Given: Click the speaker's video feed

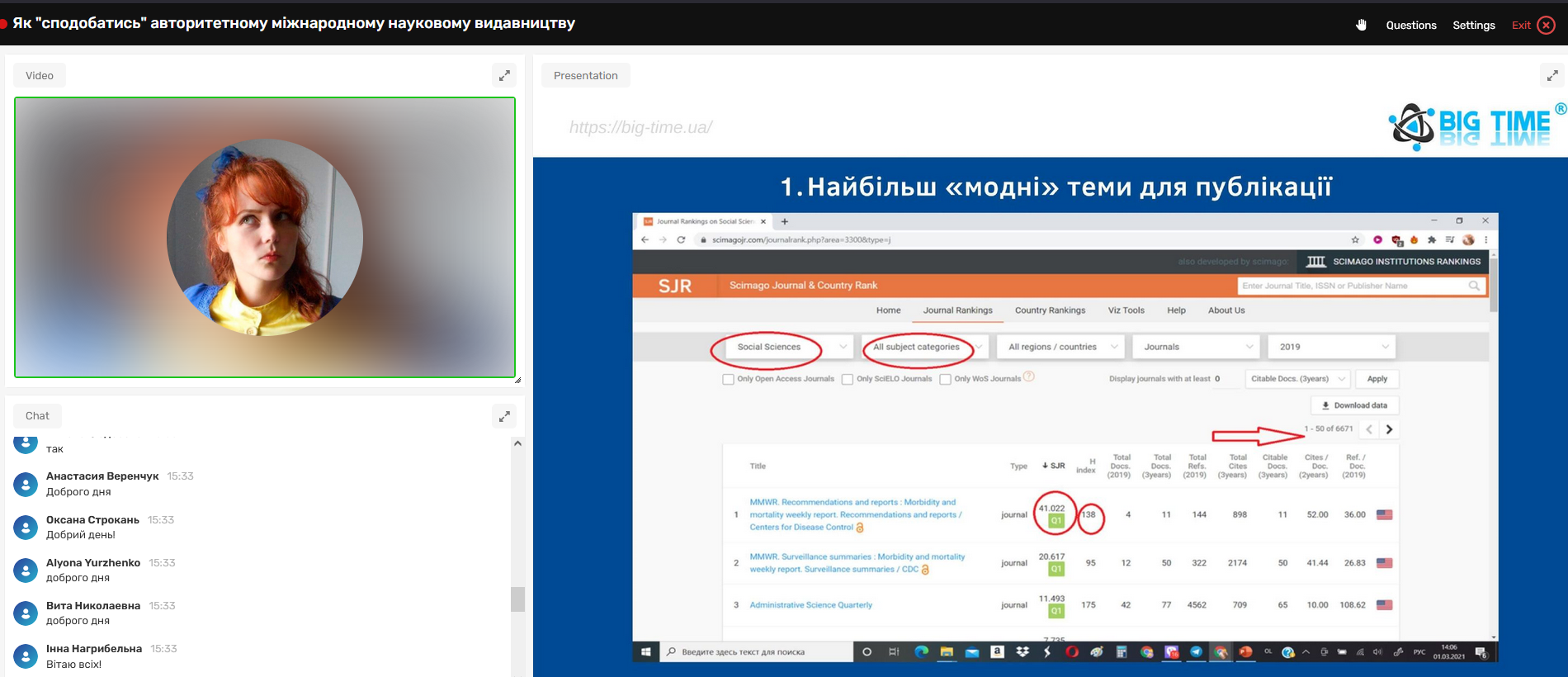Looking at the screenshot, I should 265,238.
